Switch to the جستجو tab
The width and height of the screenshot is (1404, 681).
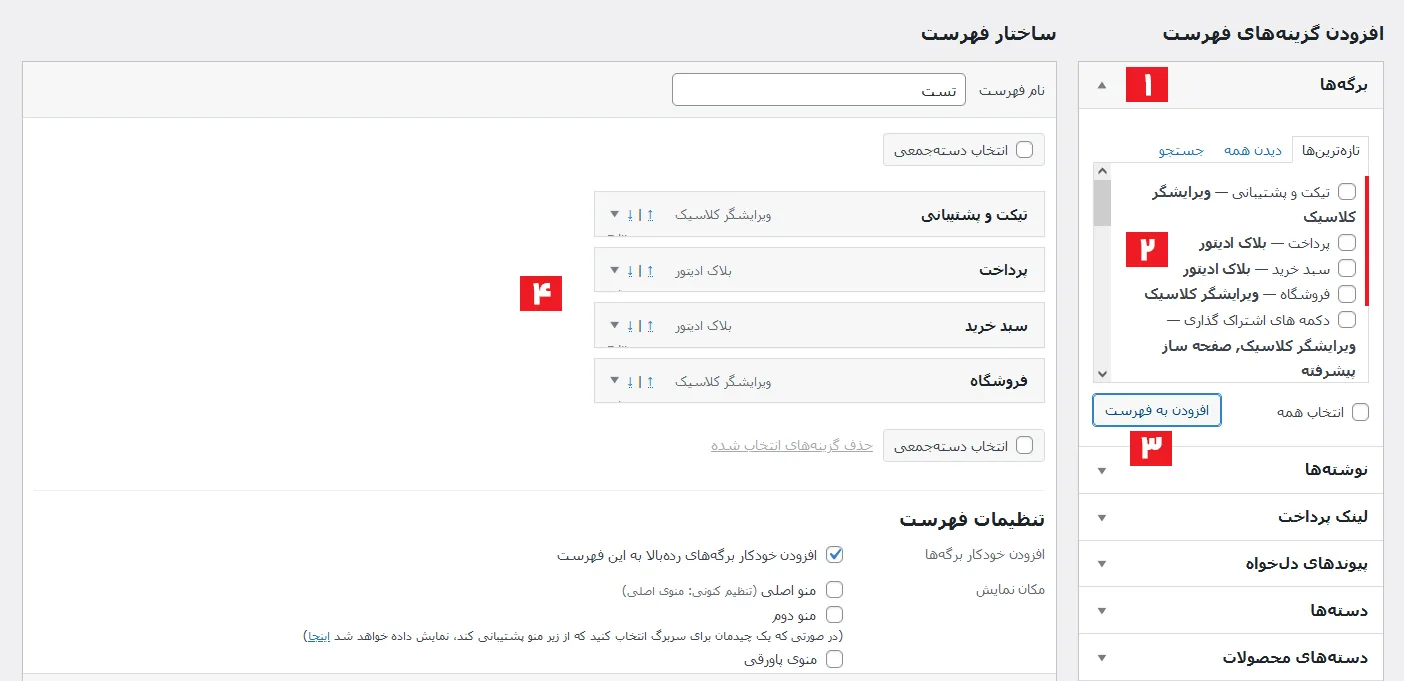pyautogui.click(x=1181, y=150)
